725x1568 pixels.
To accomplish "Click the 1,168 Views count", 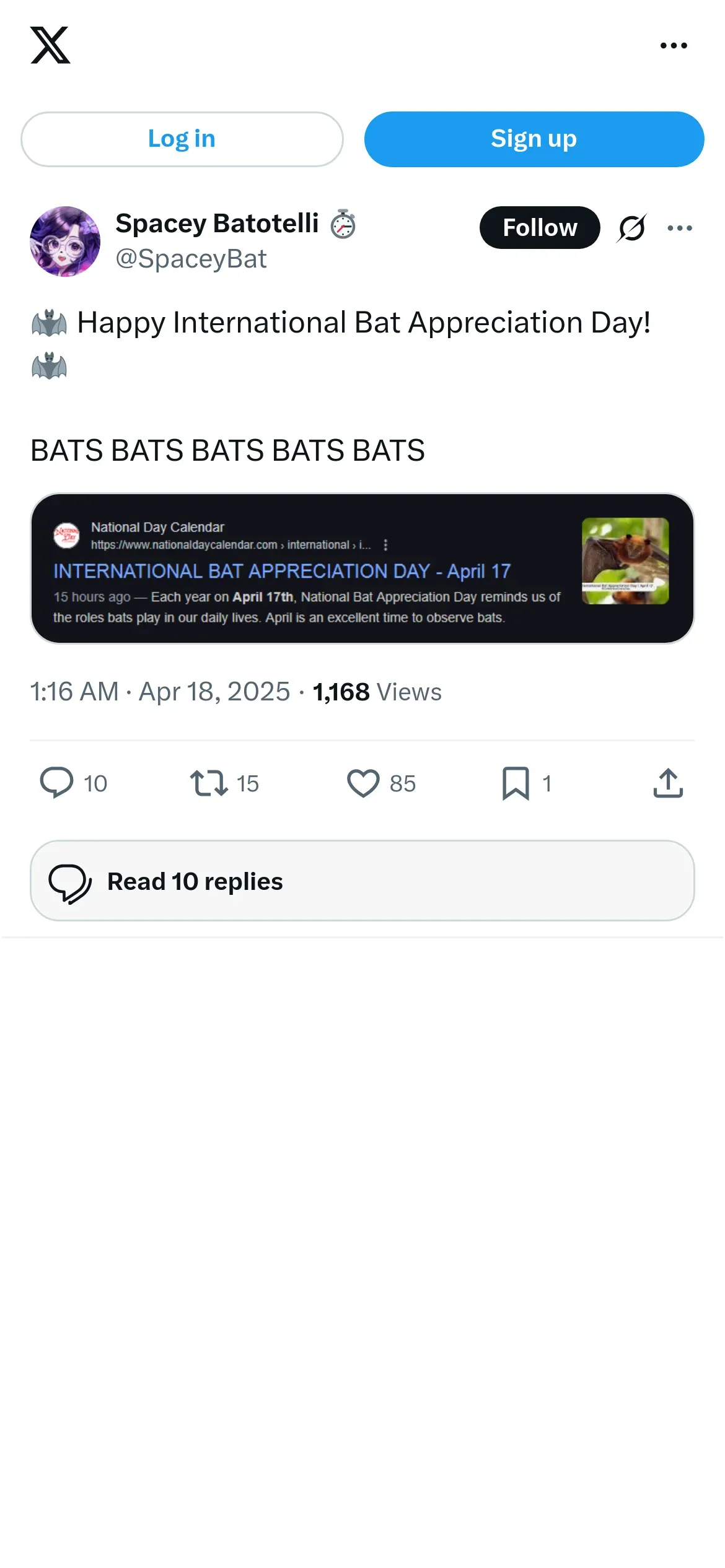I will (377, 692).
